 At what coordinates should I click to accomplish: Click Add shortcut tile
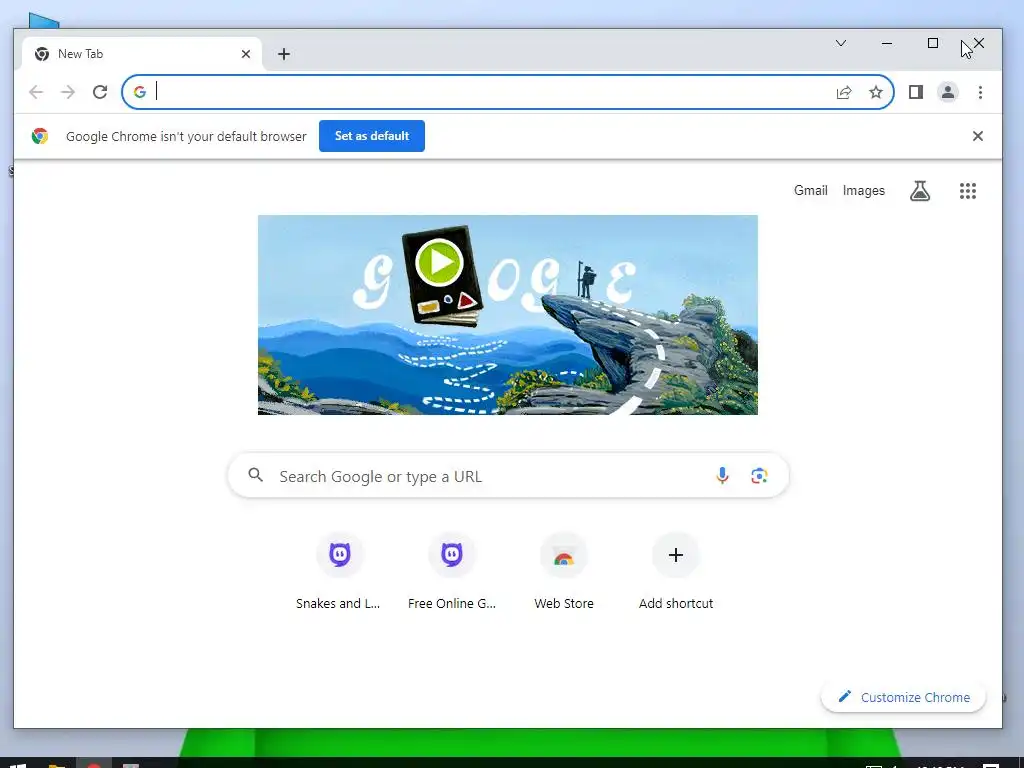coord(676,572)
